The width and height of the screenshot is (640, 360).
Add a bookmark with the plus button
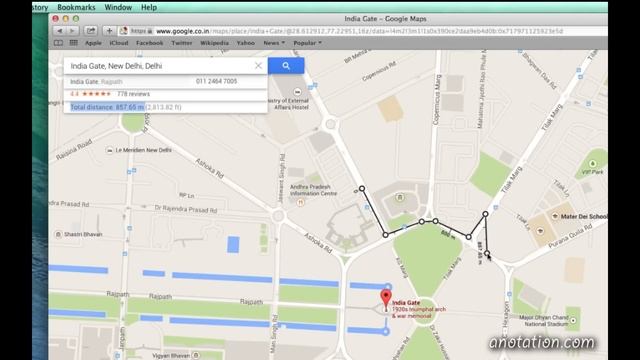click(x=109, y=31)
